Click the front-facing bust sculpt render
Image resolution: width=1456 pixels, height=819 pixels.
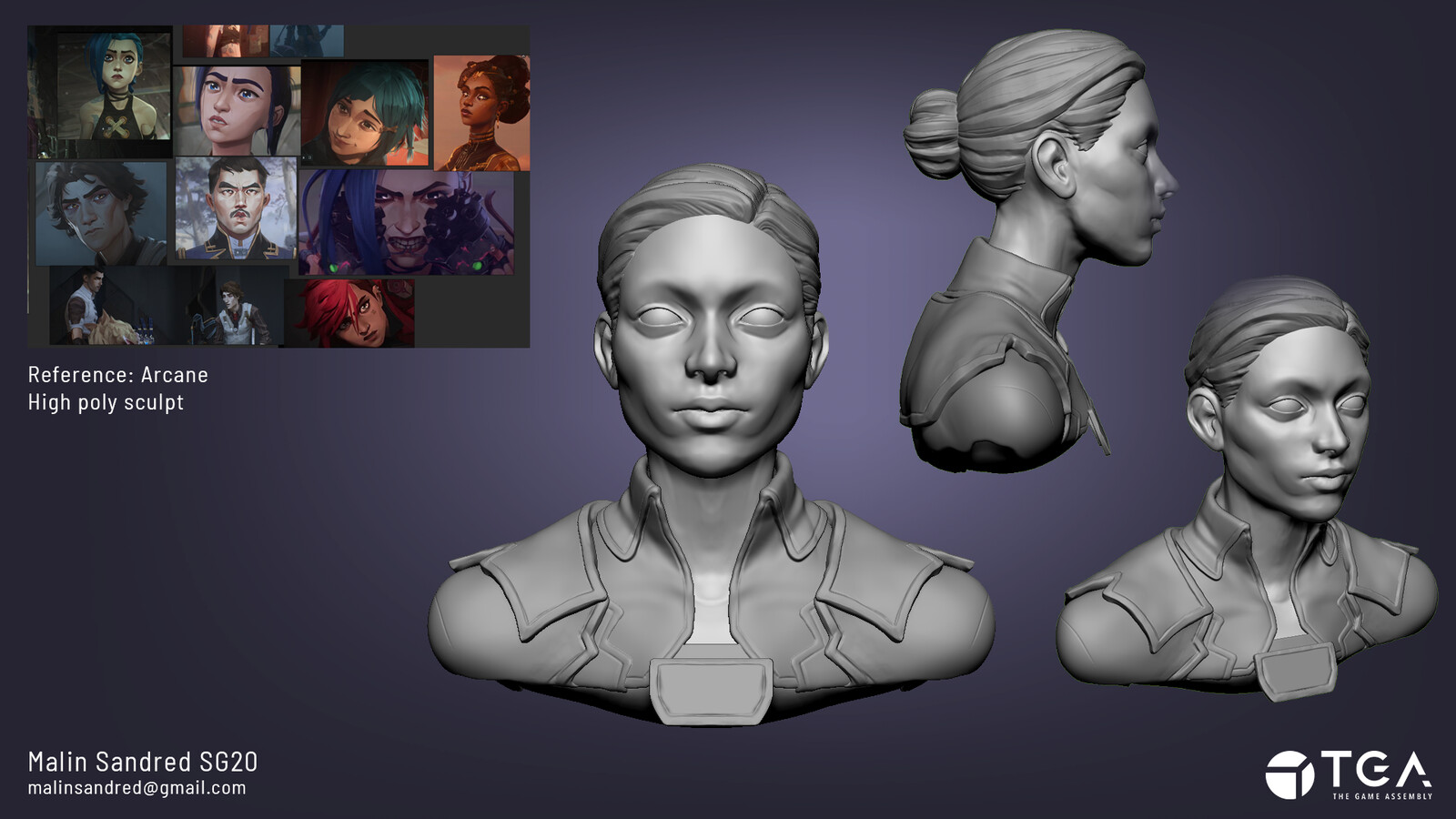point(710,446)
